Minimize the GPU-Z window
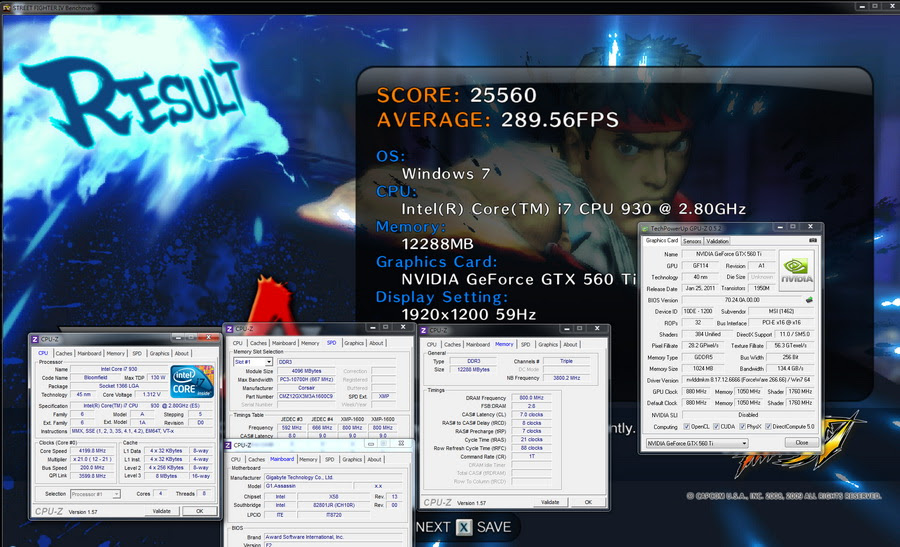This screenshot has width=900, height=547. tap(780, 227)
